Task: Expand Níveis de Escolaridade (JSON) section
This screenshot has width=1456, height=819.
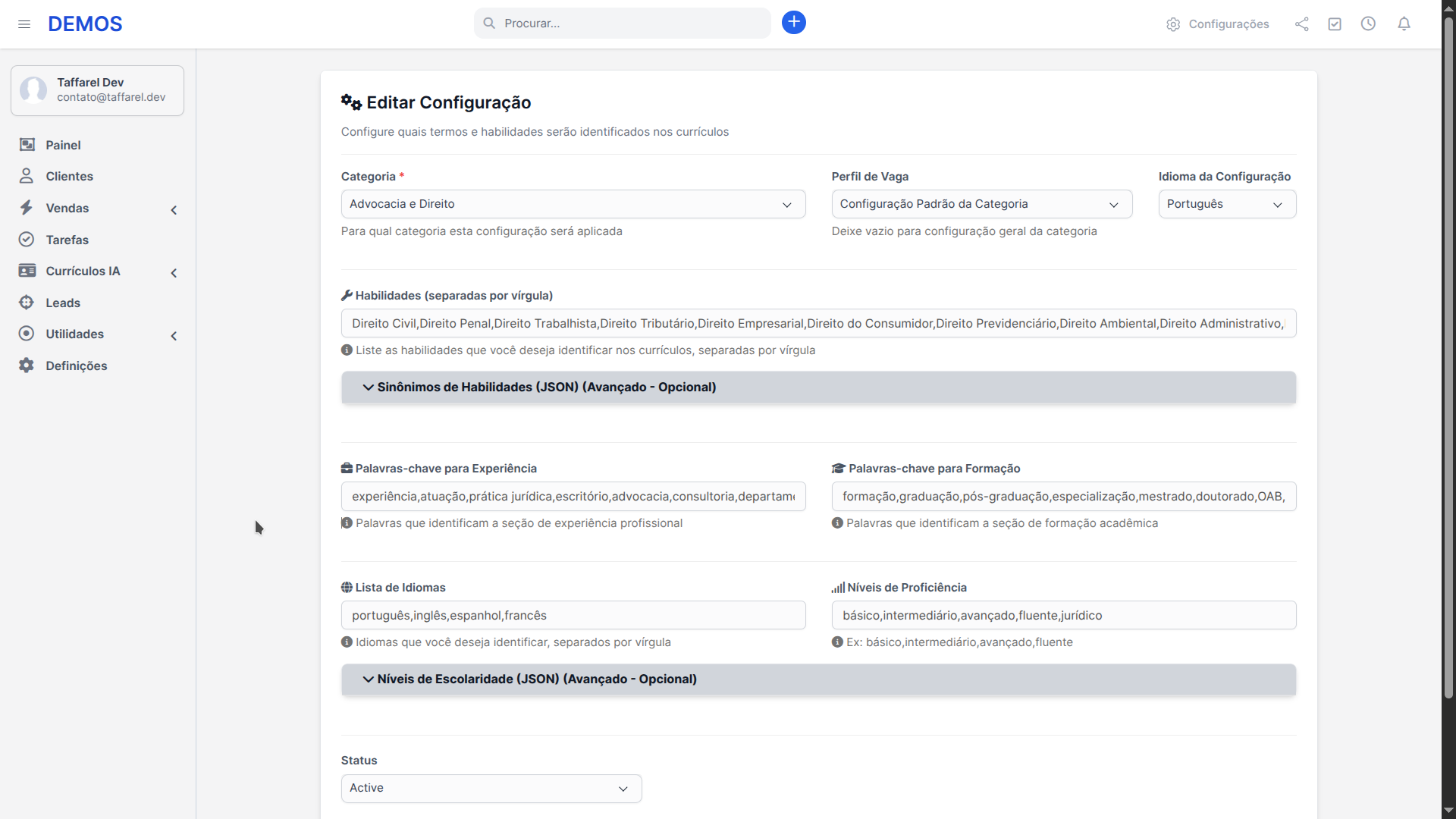Action: [536, 679]
